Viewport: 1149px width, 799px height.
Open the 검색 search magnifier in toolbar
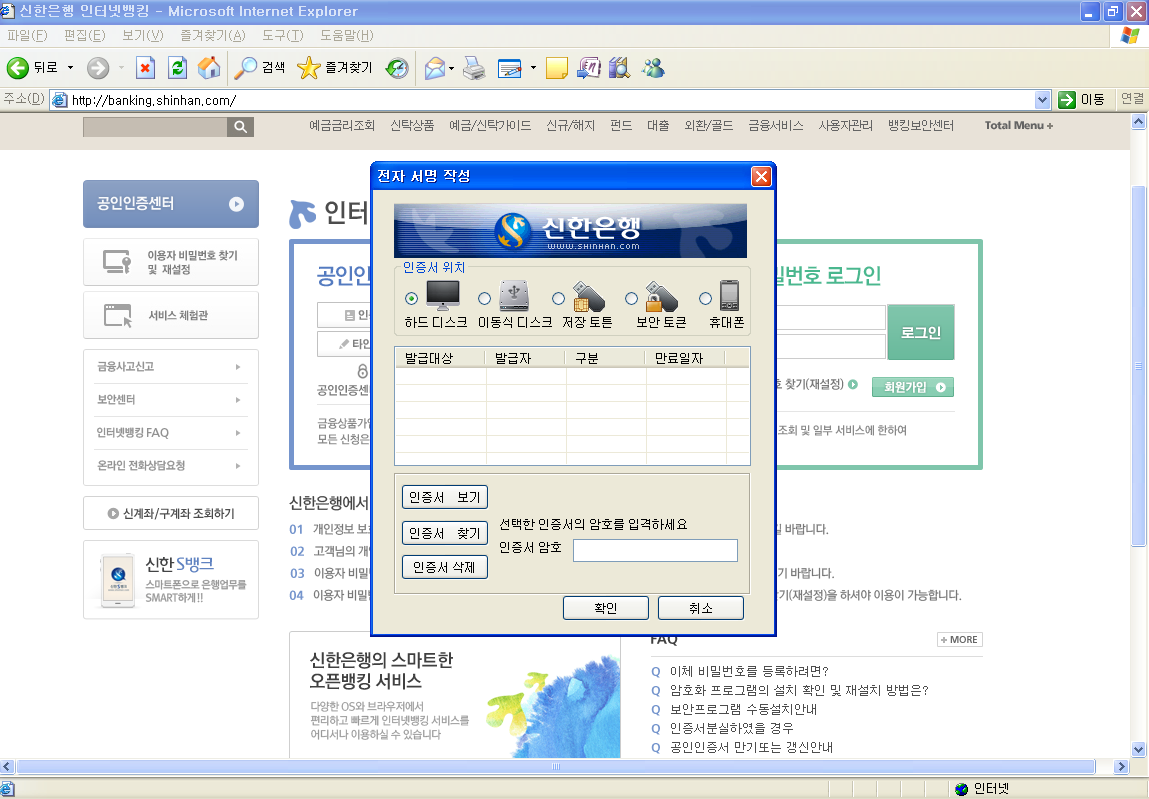(x=245, y=68)
